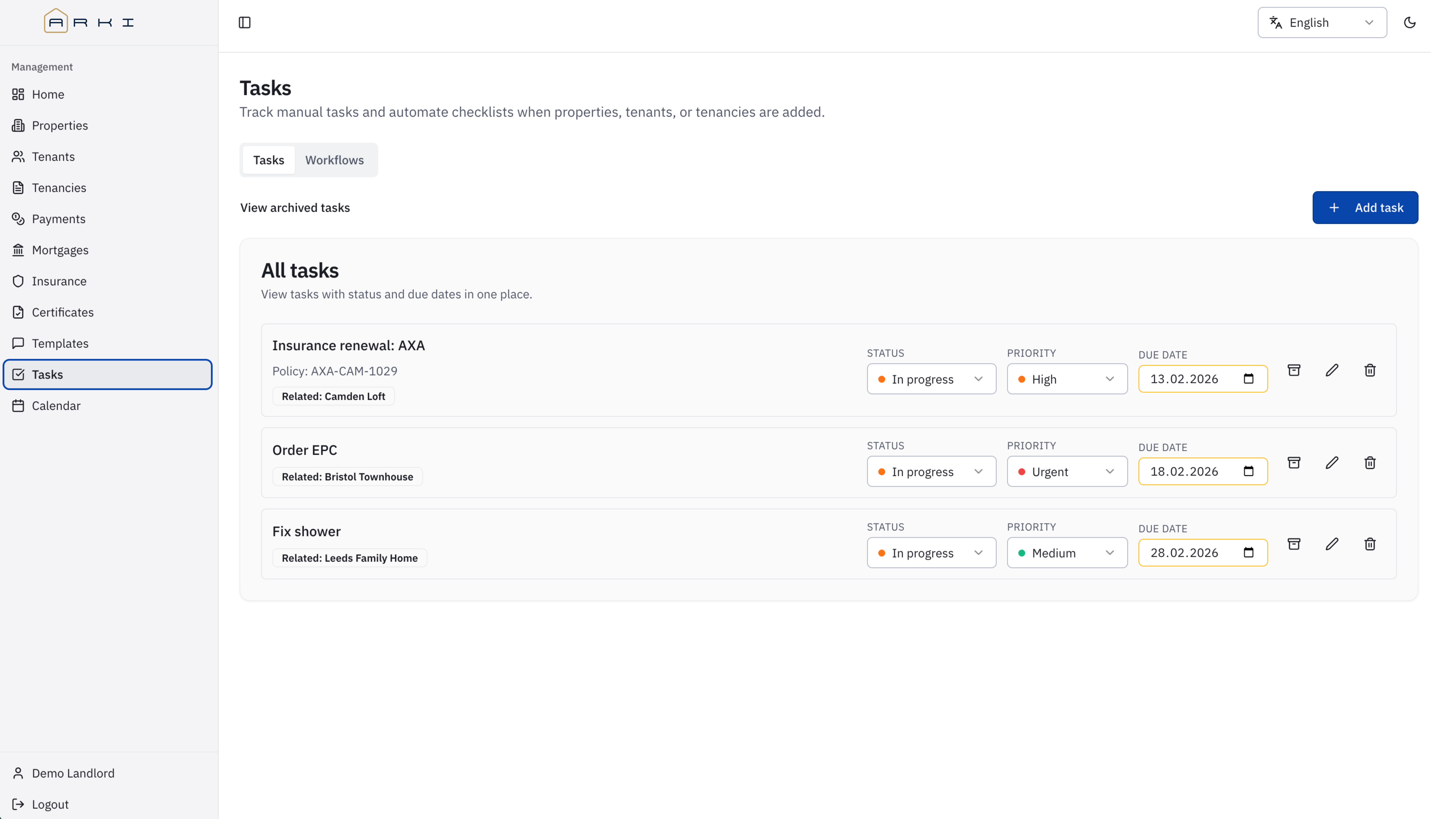Click Related: Camden Loft tag
The image size is (1456, 819).
tap(333, 396)
